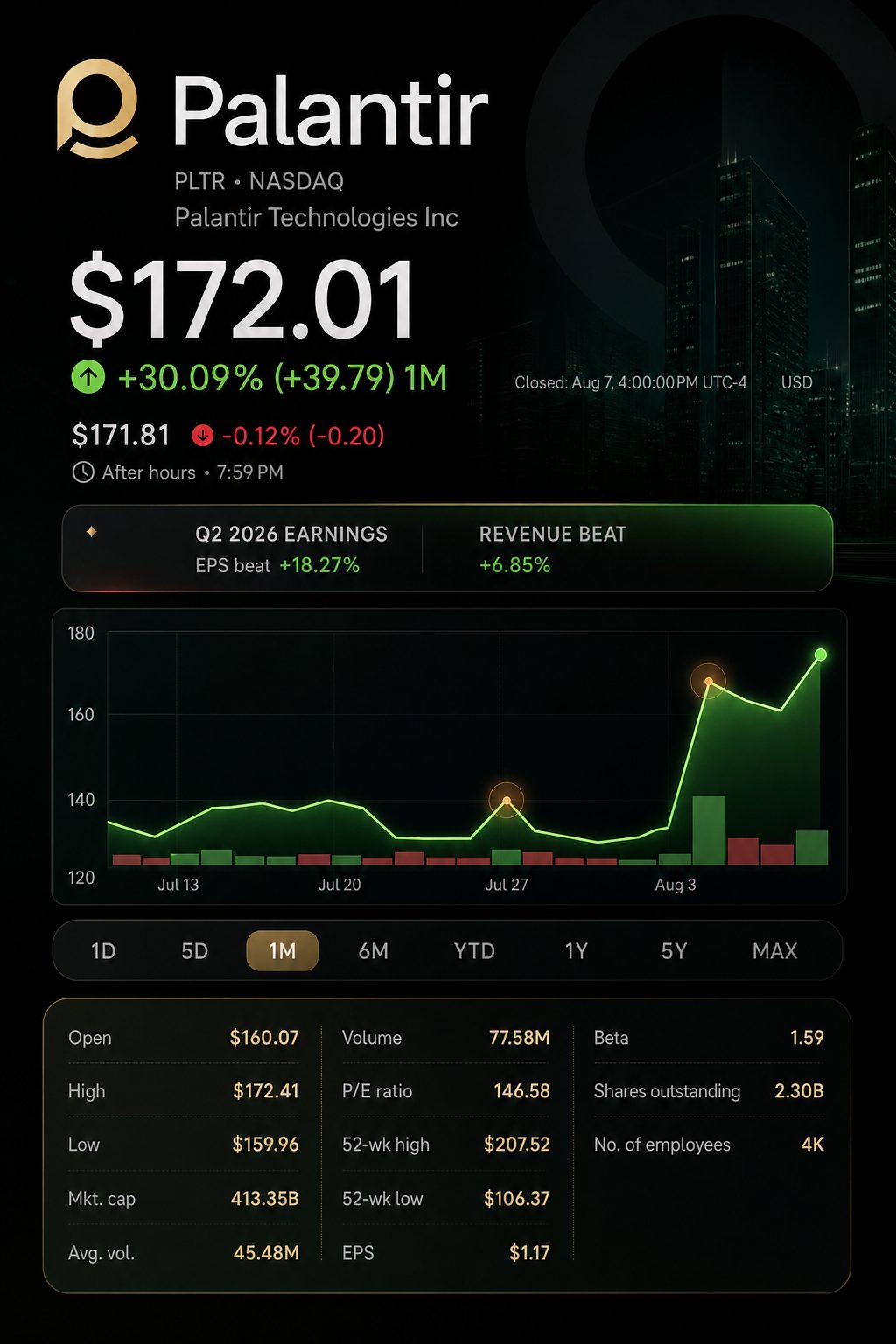Click the tallest green volume bar
The height and width of the screenshot is (1344, 896).
(x=709, y=830)
